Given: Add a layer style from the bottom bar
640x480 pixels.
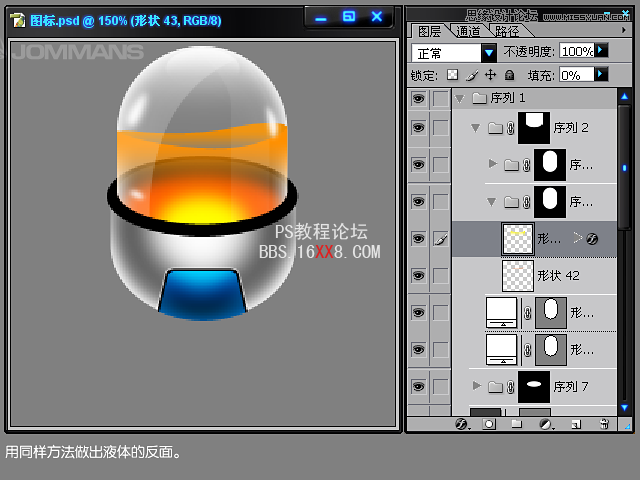Looking at the screenshot, I should coord(462,424).
